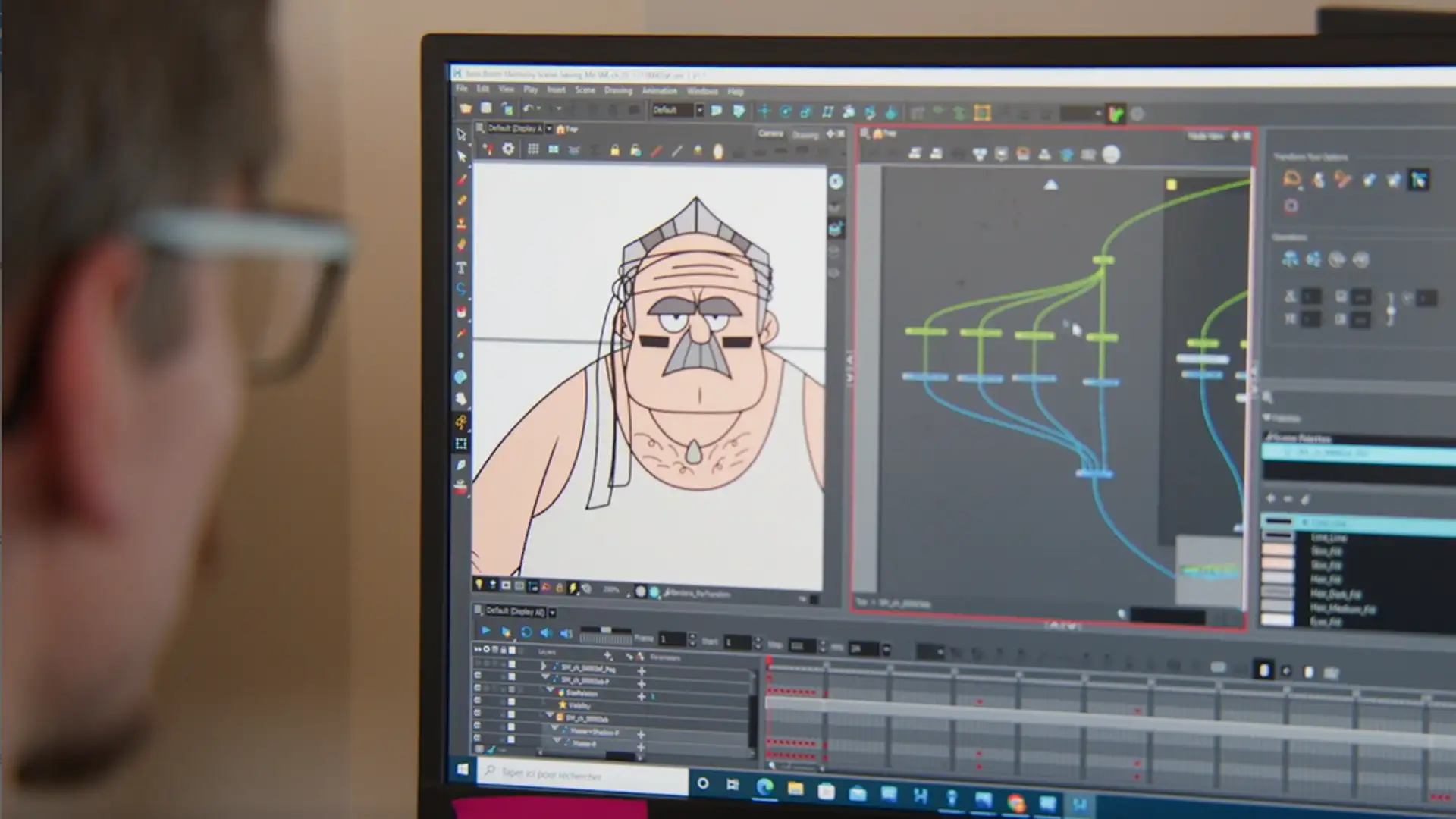Click the Frame number input field in the timeline
The height and width of the screenshot is (819, 1456).
(673, 641)
